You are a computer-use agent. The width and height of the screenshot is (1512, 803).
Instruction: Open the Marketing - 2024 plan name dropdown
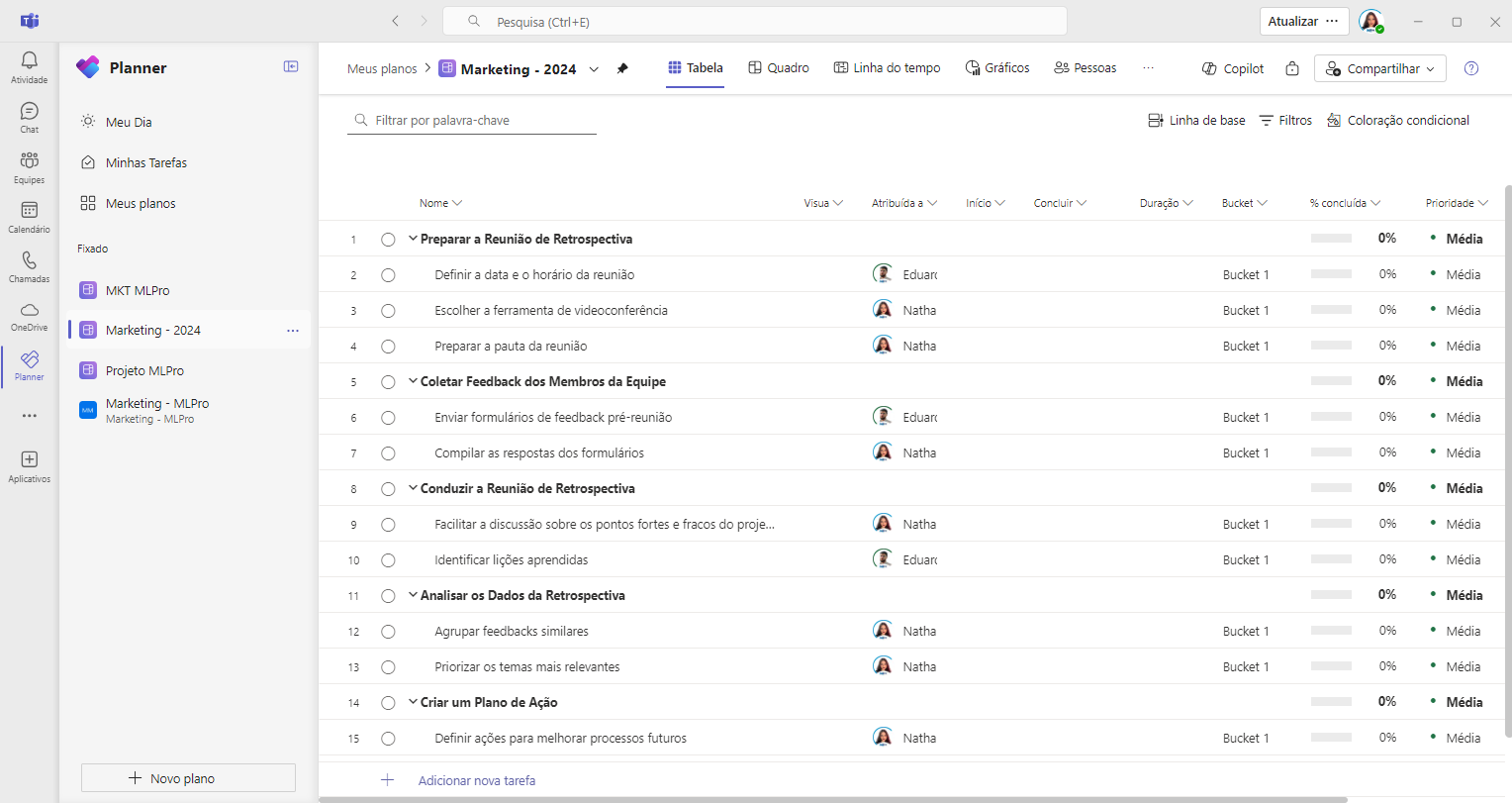click(x=594, y=69)
